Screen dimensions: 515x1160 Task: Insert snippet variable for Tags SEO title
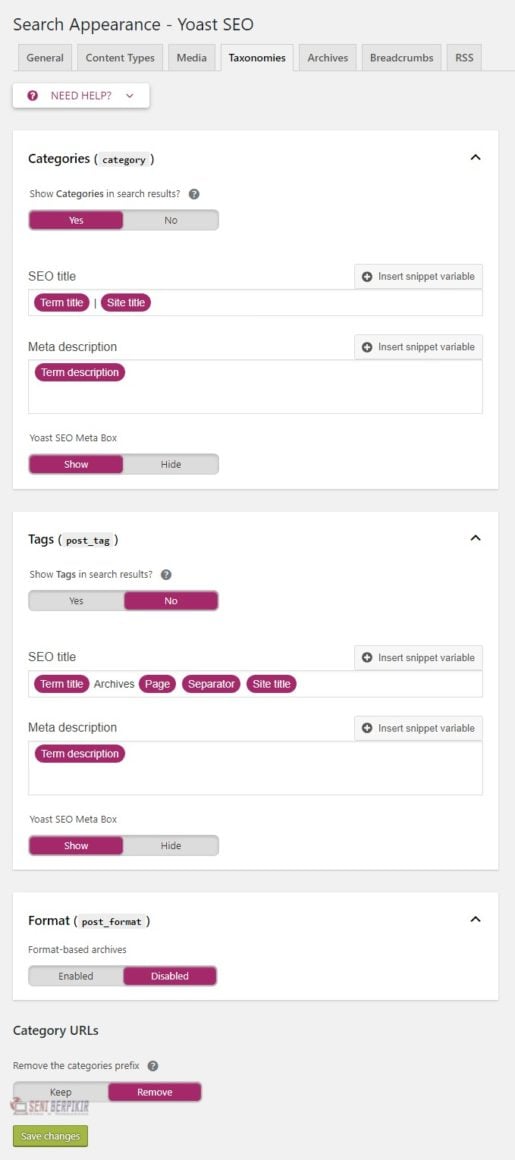418,658
